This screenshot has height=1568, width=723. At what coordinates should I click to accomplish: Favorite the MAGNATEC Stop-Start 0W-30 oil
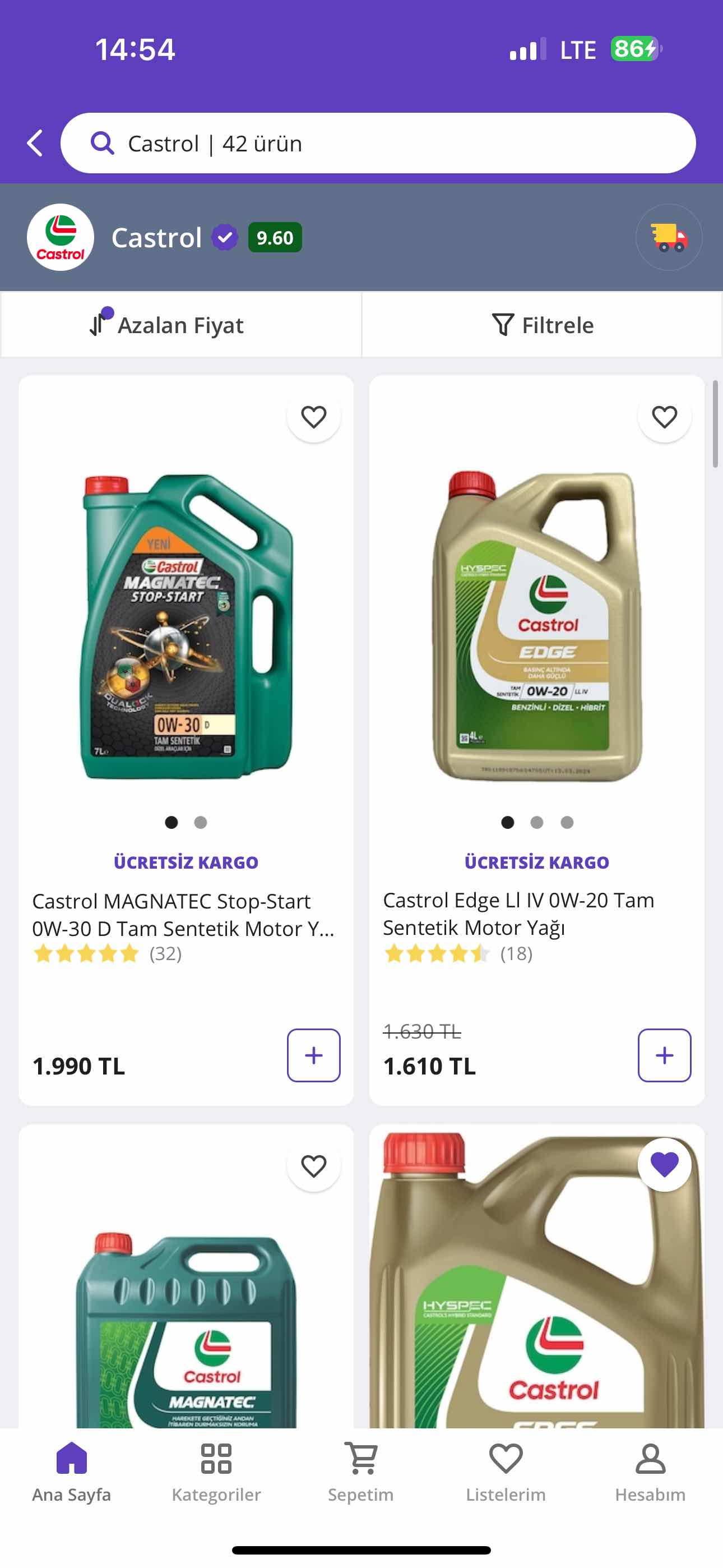click(313, 417)
